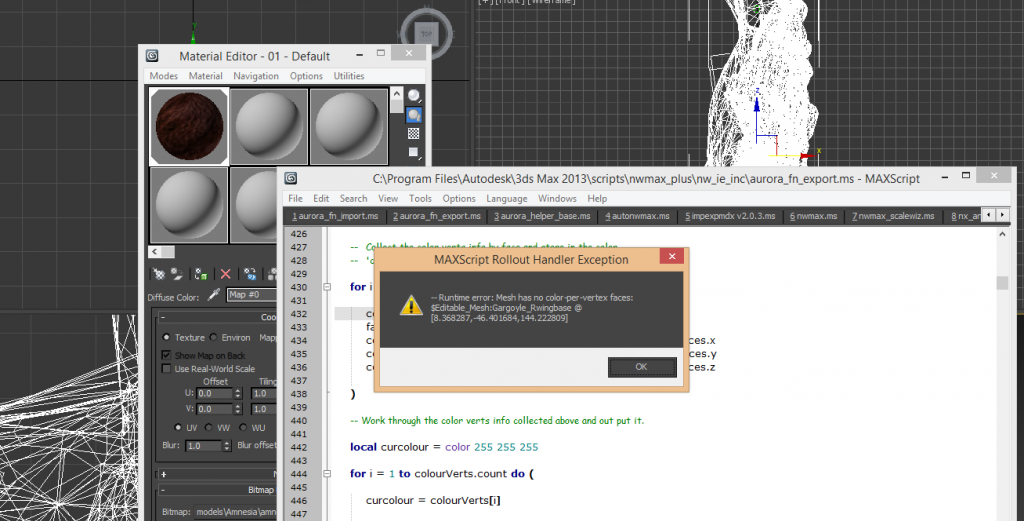The height and width of the screenshot is (521, 1024).
Task: Click the Sample UV Tiling icon
Action: click(413, 152)
